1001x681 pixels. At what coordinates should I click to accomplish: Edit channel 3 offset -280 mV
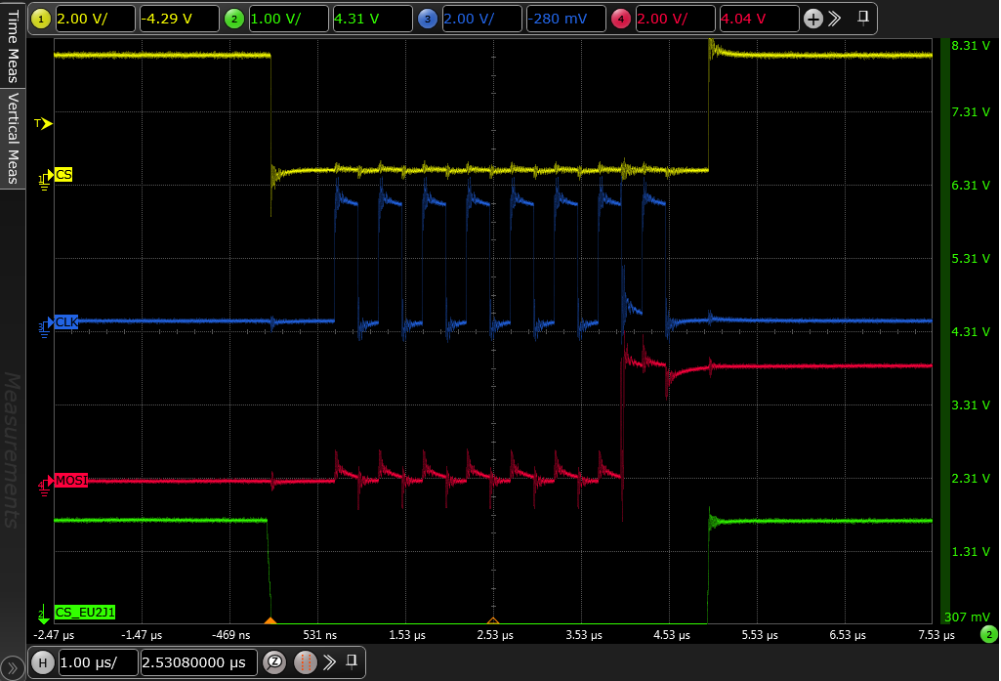[566, 19]
